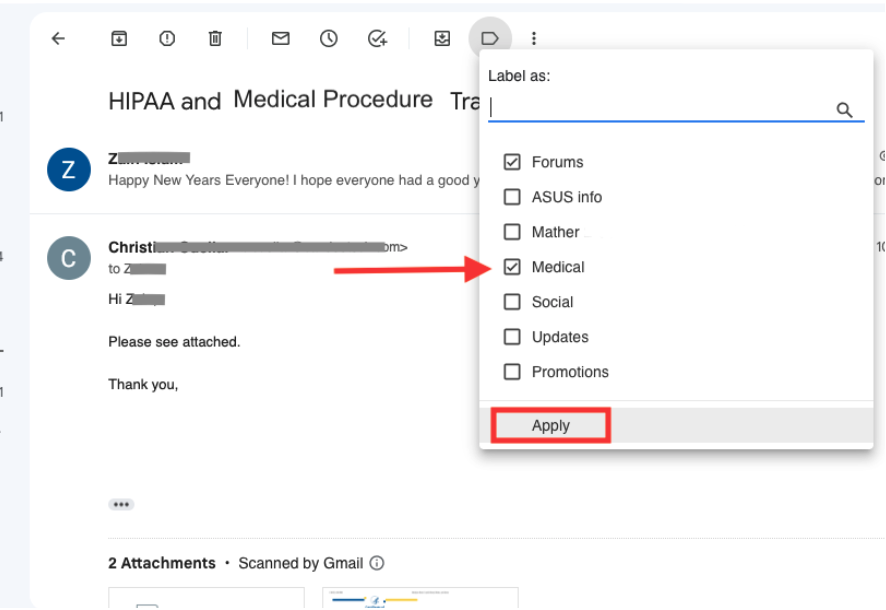Delete email with trash icon

(215, 38)
